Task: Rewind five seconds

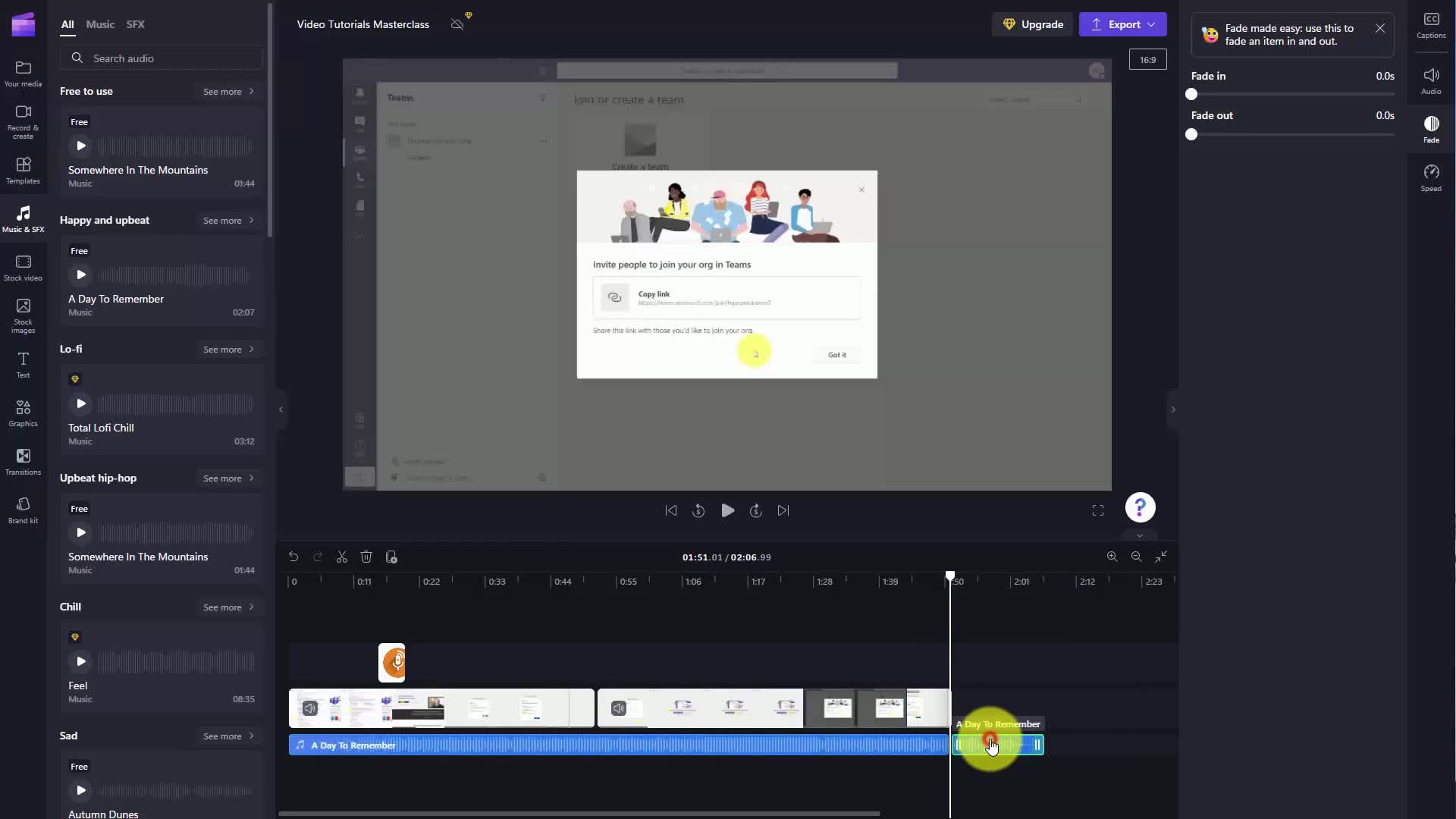Action: [x=698, y=510]
